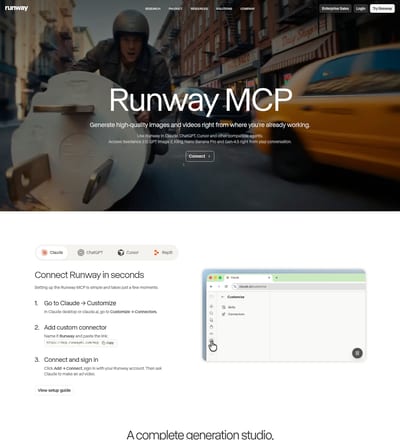Select the ChatGPT setup tab
The width and height of the screenshot is (400, 440).
[90, 252]
